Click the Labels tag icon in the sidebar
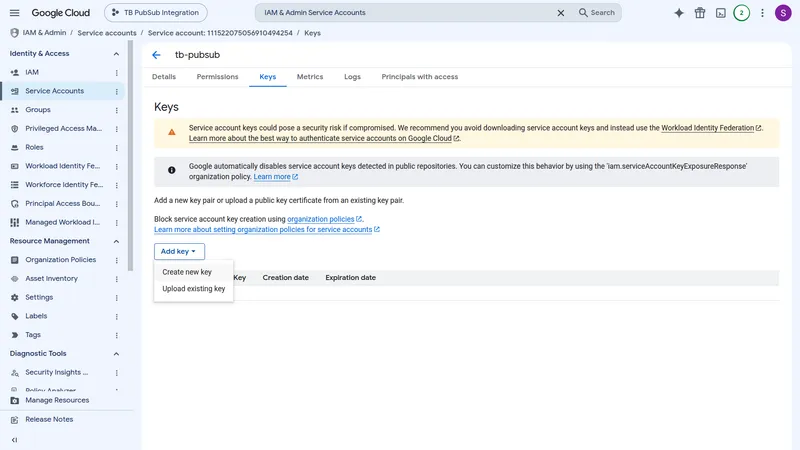 [15, 316]
